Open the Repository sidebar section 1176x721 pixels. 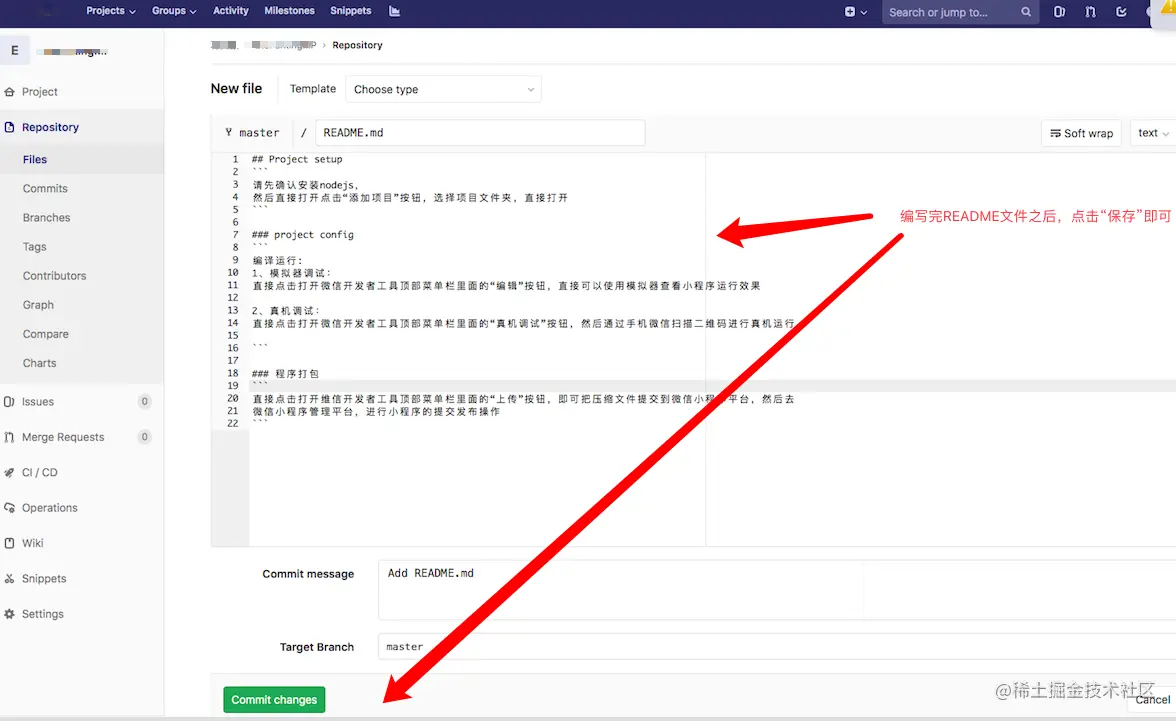click(50, 127)
